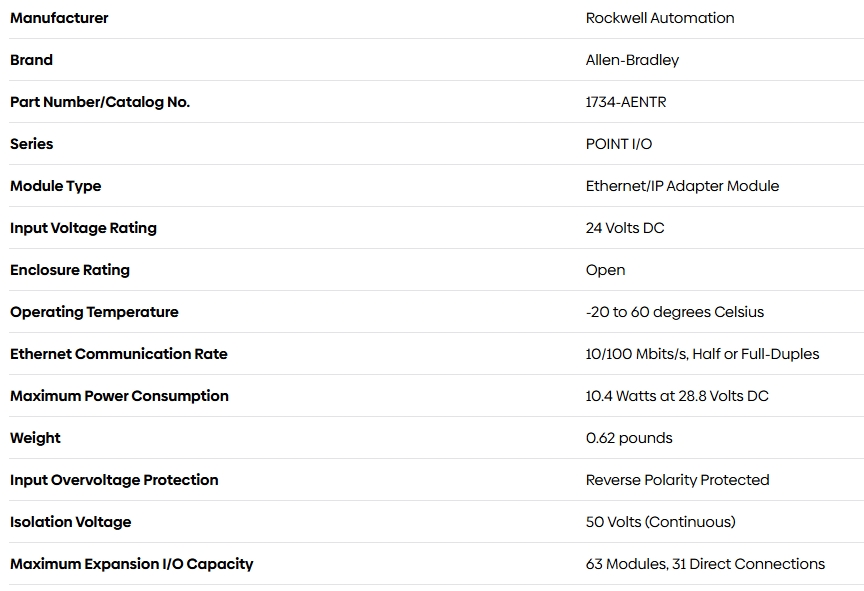Click the 24 Volts DC value
The image size is (864, 591).
click(625, 228)
